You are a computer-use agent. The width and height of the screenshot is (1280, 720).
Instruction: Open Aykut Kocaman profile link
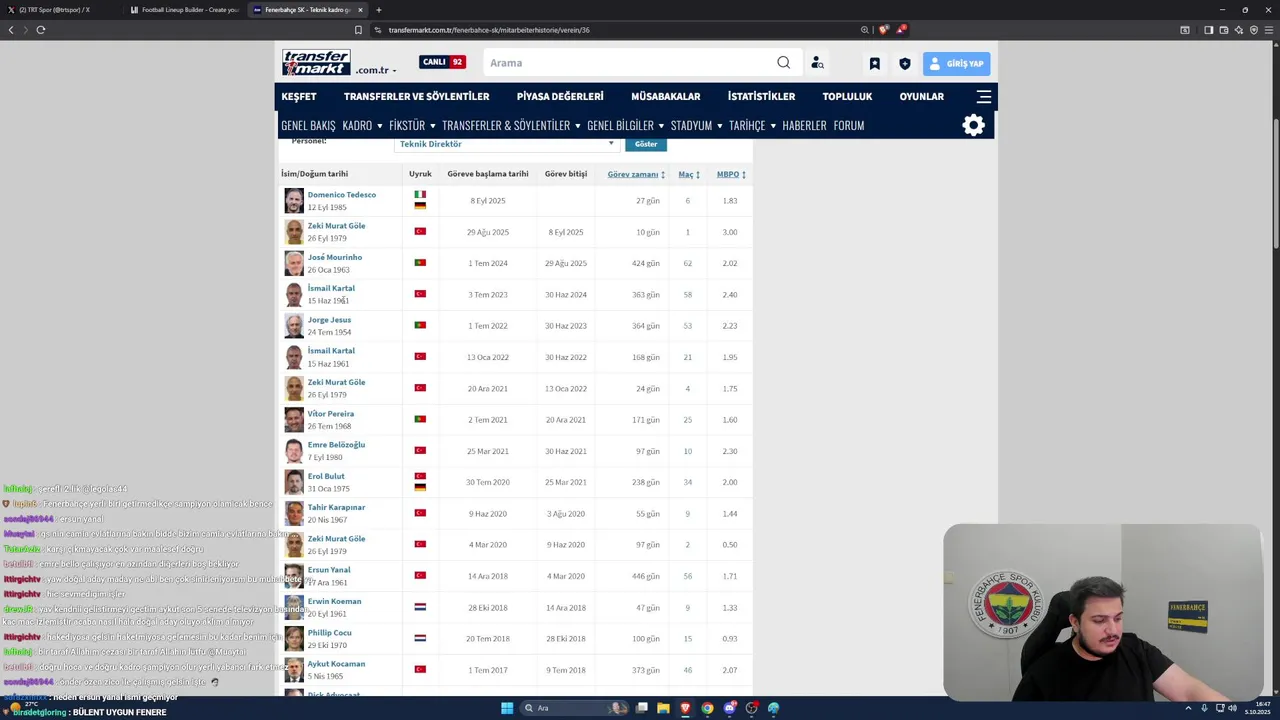tap(336, 664)
